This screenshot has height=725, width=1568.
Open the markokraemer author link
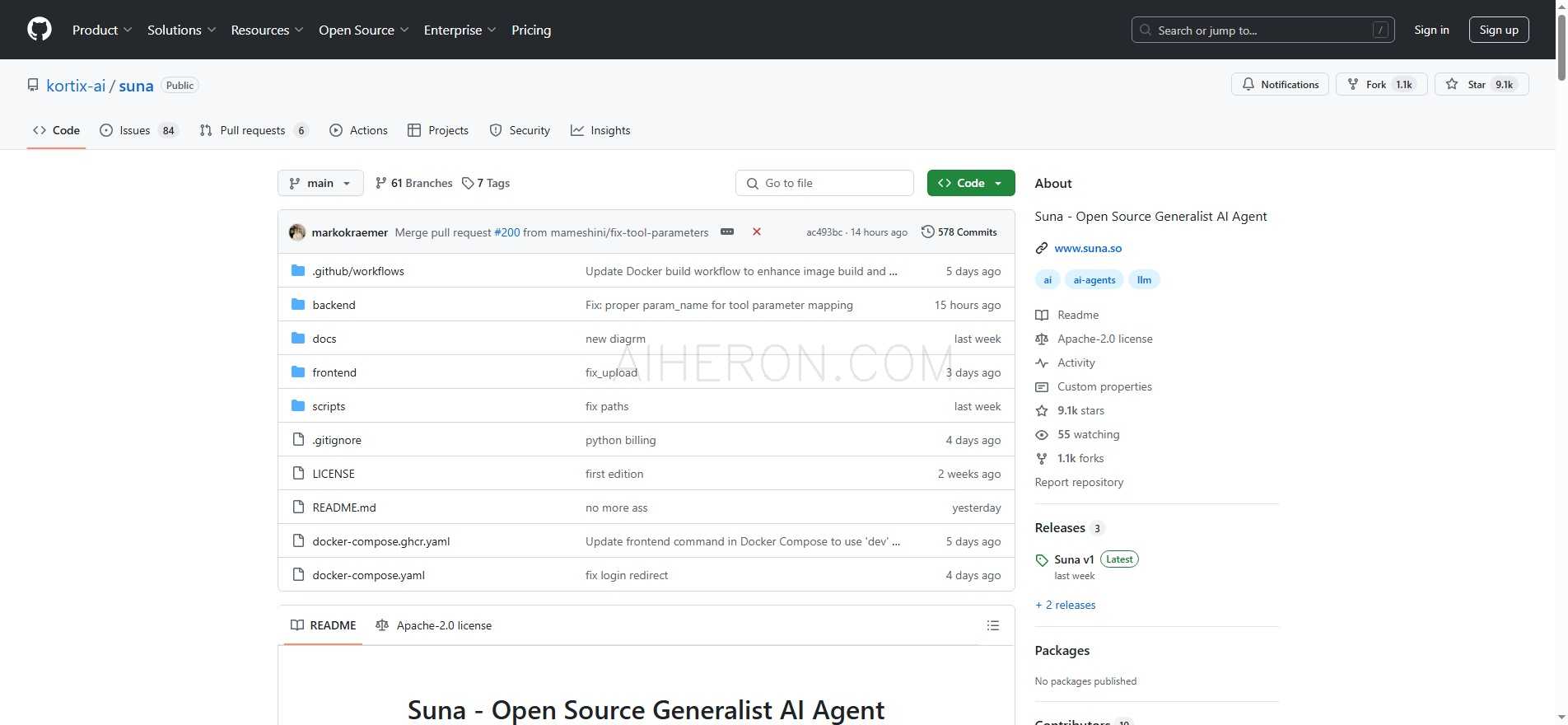coord(350,232)
